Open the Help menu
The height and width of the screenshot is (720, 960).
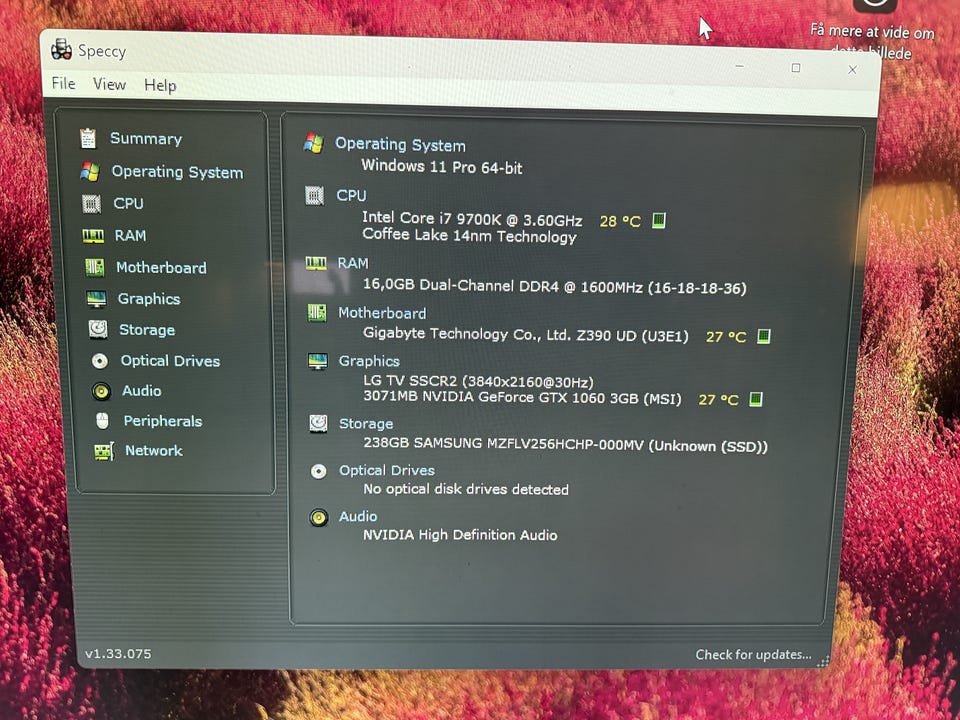coord(160,85)
